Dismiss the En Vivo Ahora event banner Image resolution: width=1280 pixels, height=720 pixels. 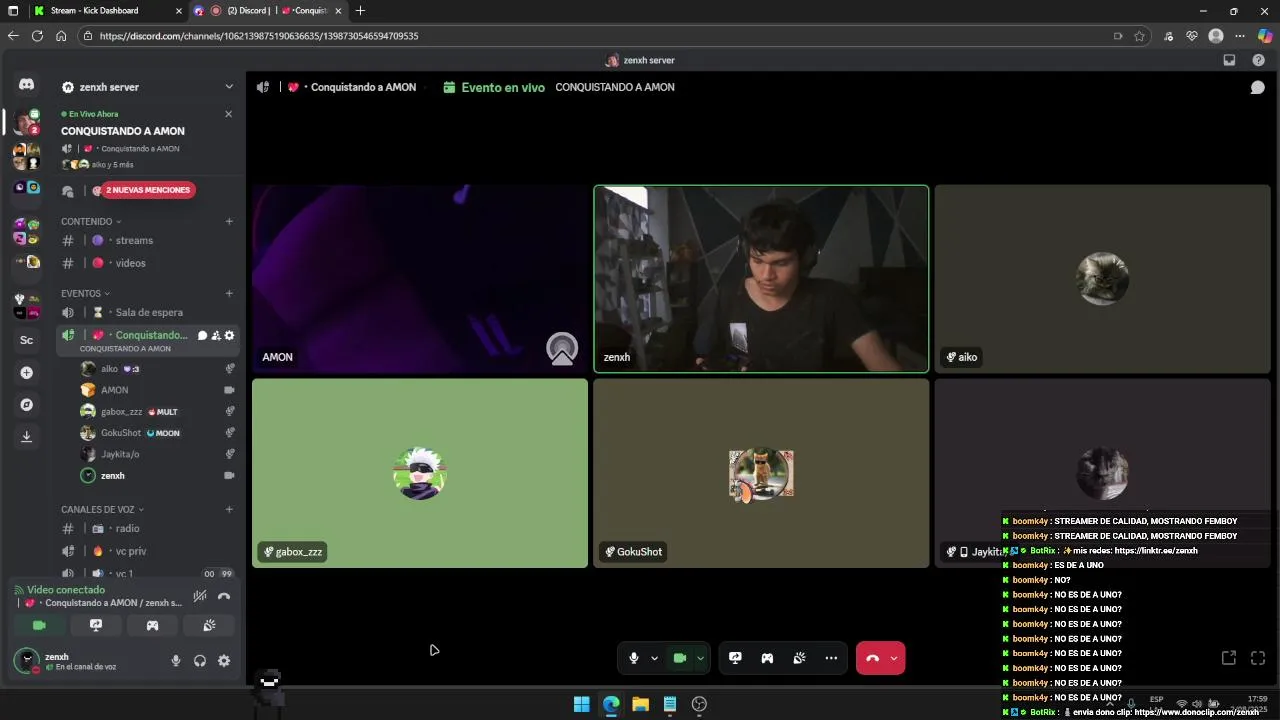click(x=228, y=114)
